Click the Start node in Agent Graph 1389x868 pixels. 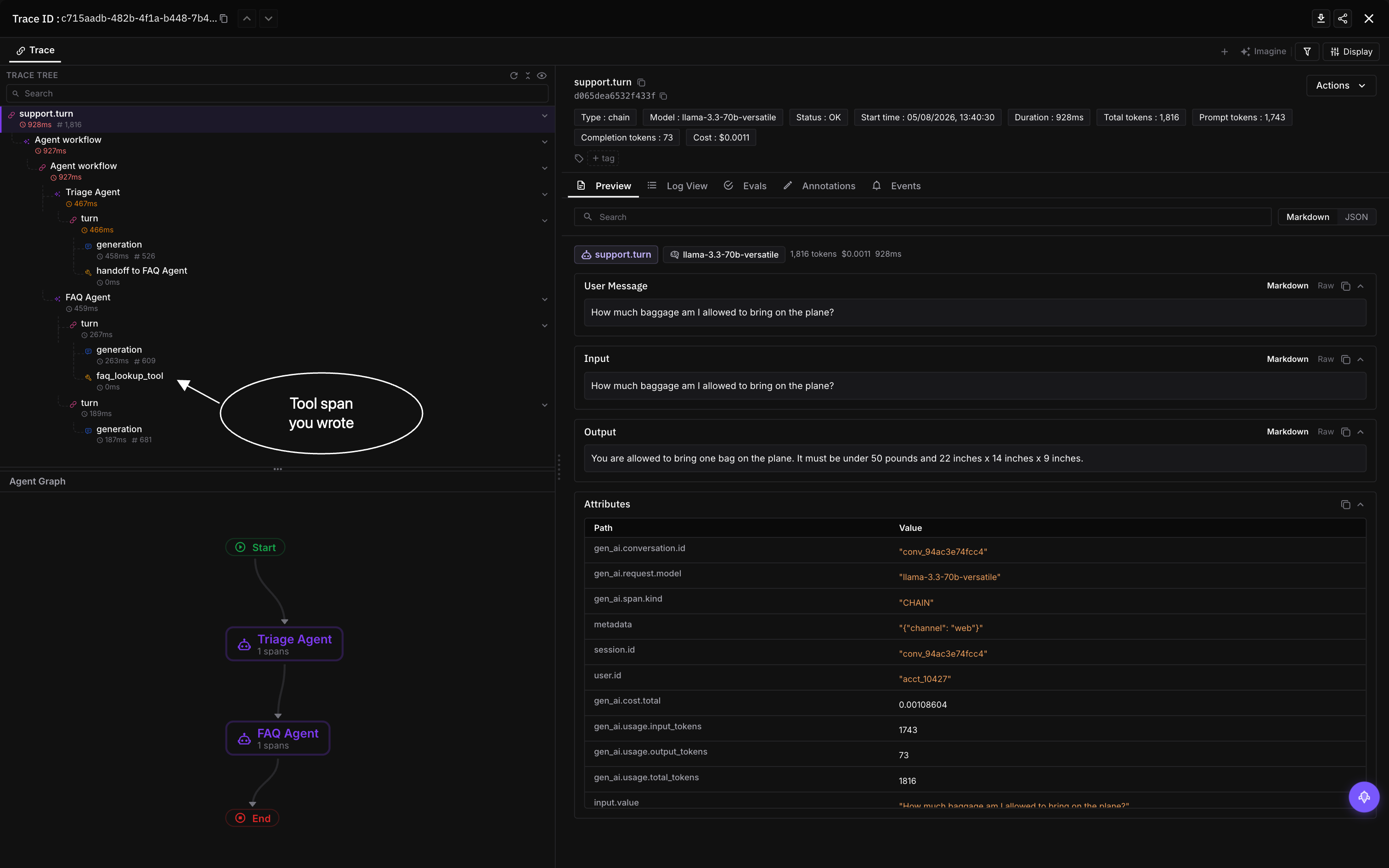(255, 547)
